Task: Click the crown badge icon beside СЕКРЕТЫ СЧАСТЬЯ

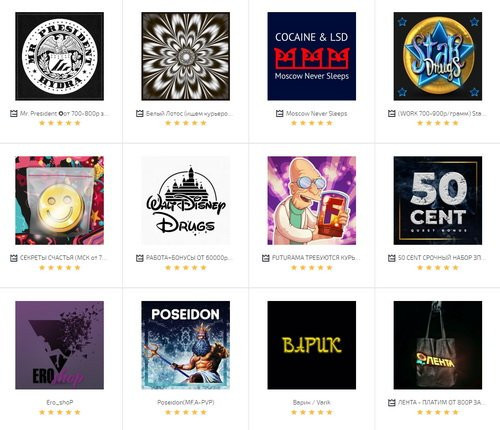Action: click(x=14, y=258)
